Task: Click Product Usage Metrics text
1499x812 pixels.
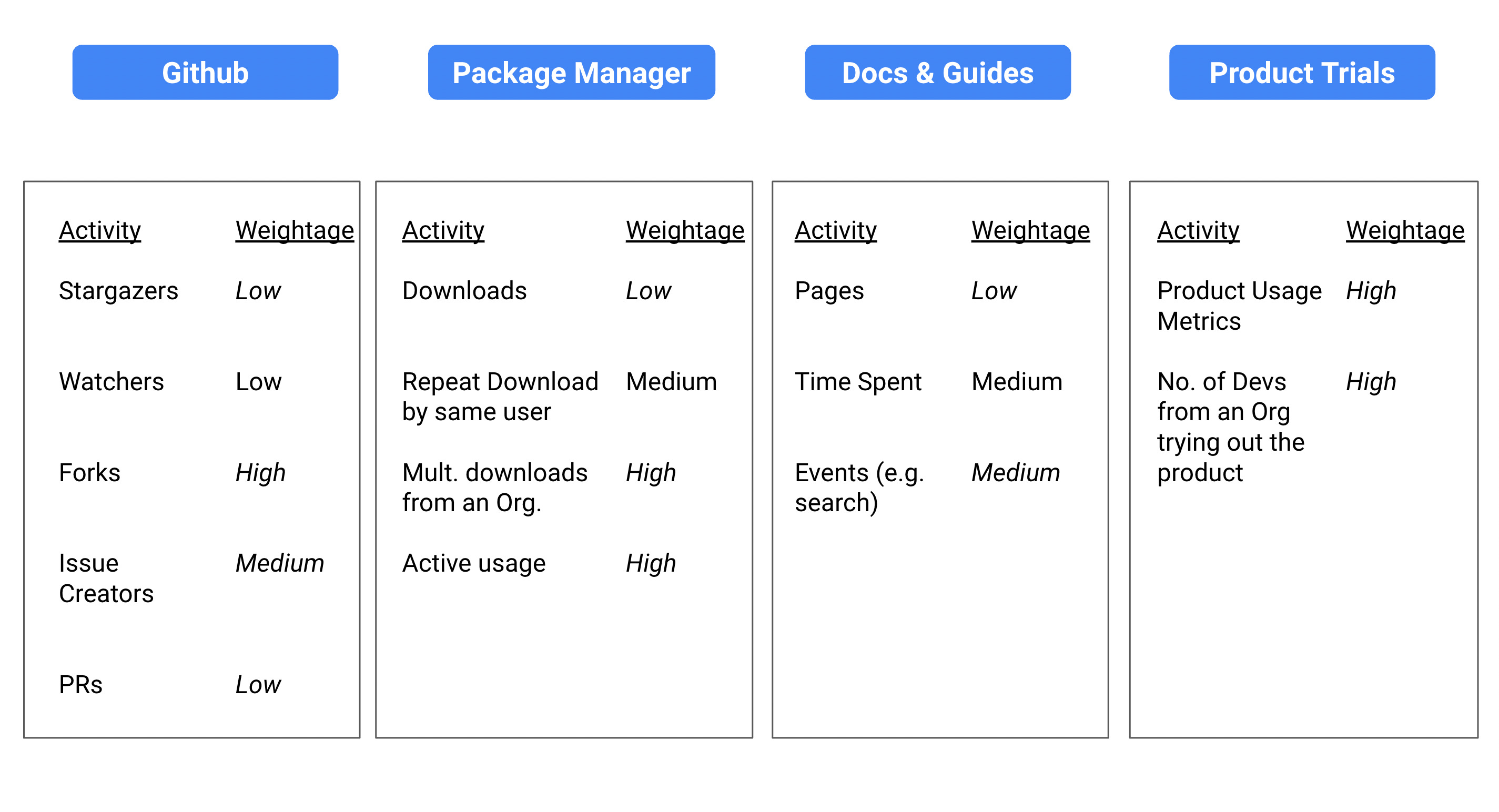Action: click(1239, 306)
